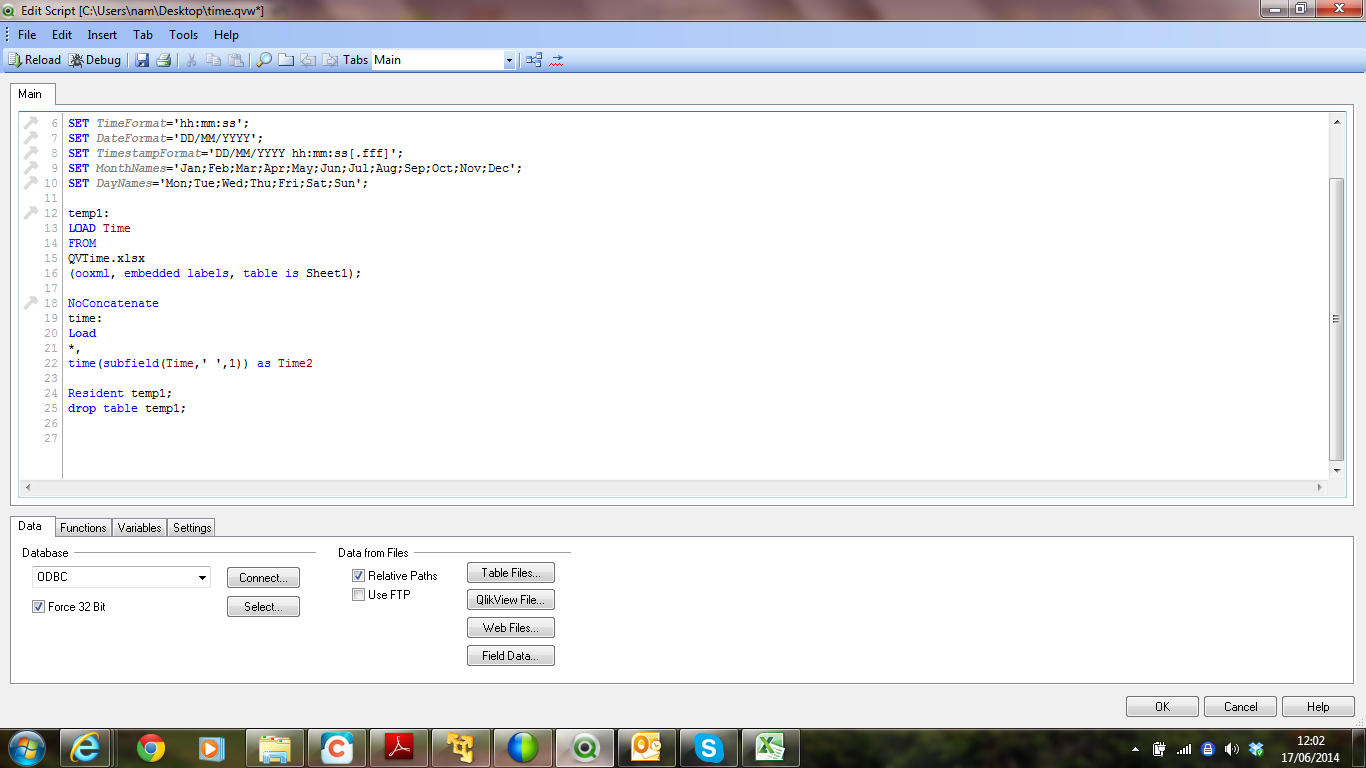Switch to the Data tab
This screenshot has height=768, width=1366.
31,526
